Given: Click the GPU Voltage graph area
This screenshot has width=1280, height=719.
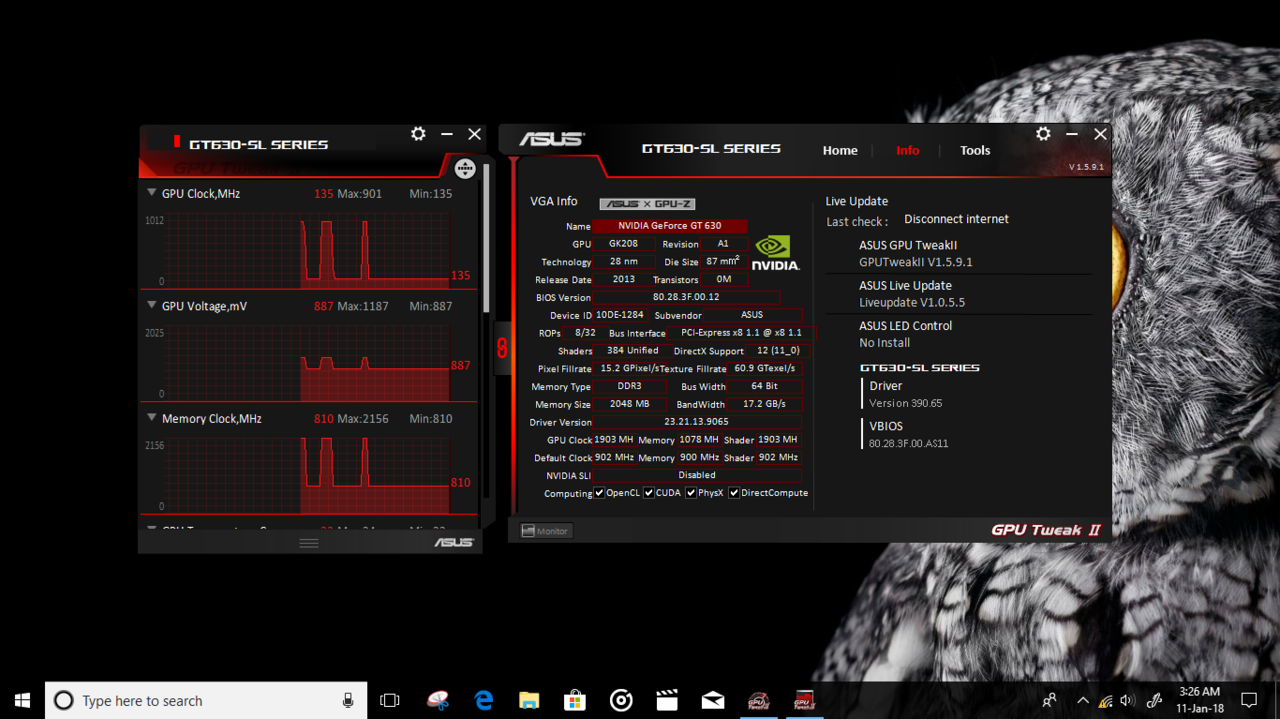Looking at the screenshot, I should tap(307, 363).
